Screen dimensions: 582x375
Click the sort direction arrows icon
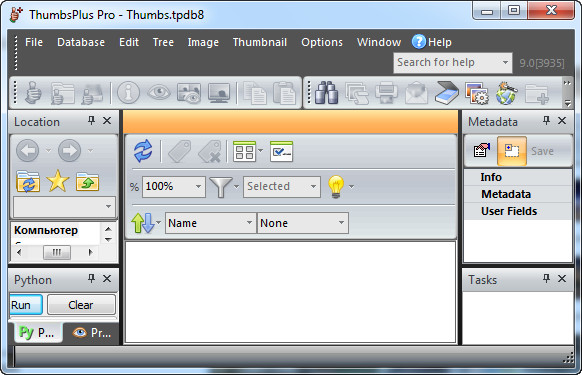pos(143,223)
